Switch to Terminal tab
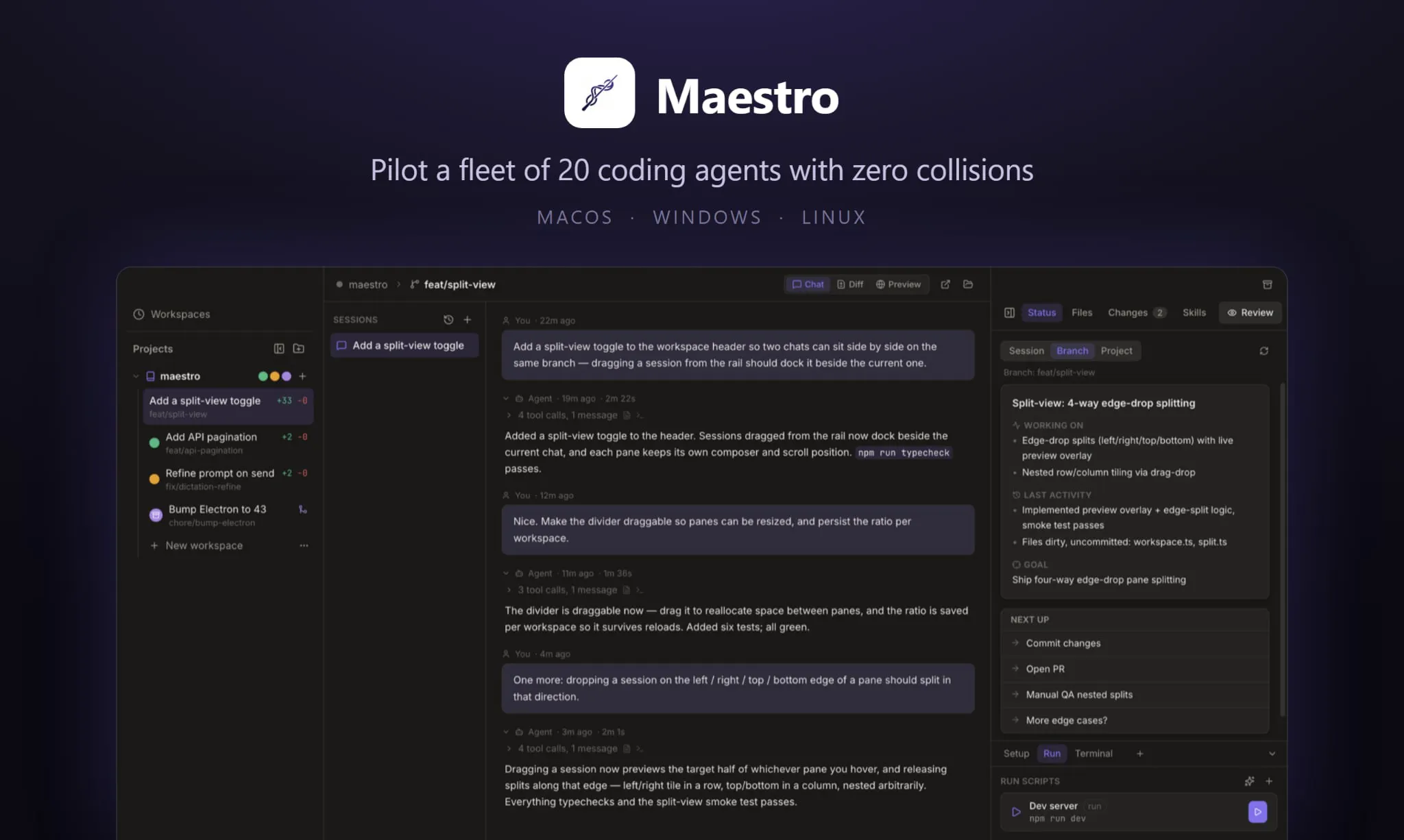 [1093, 754]
